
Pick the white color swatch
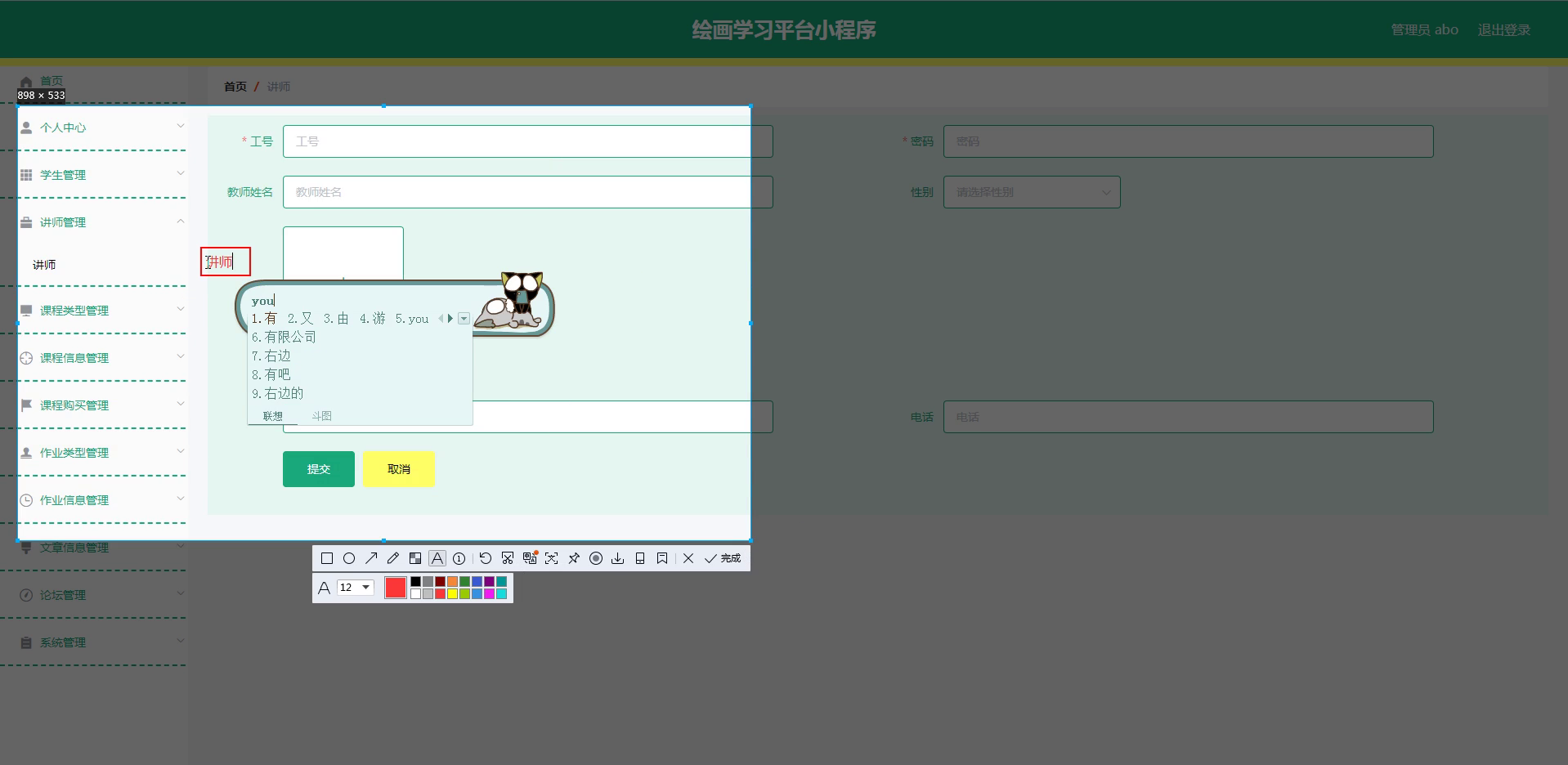[415, 594]
